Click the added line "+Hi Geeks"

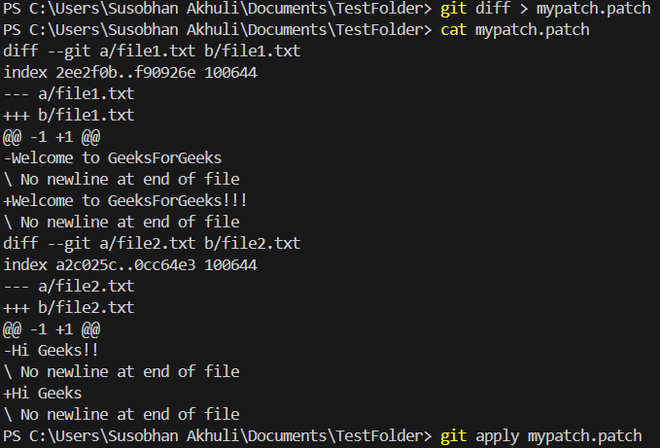[43, 393]
